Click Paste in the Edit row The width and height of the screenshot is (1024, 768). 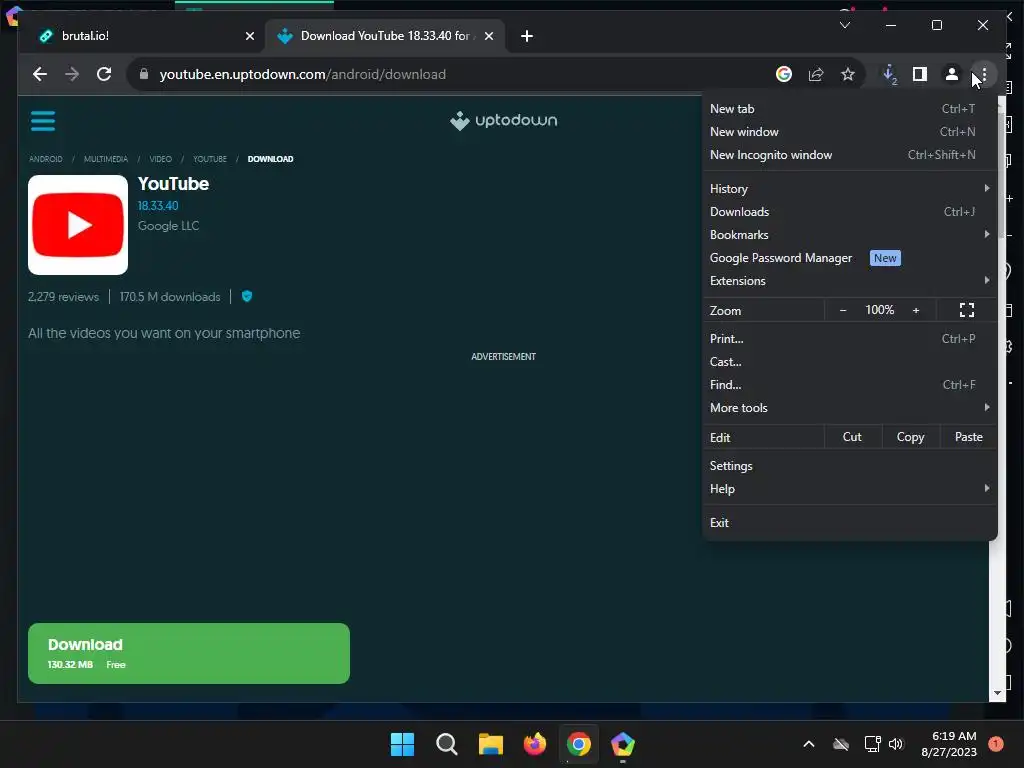click(x=968, y=437)
